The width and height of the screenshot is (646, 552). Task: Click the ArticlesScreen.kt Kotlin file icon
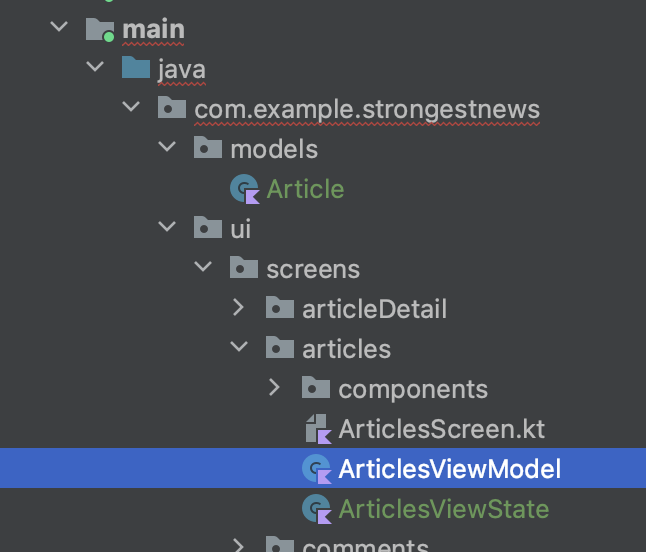pos(318,429)
